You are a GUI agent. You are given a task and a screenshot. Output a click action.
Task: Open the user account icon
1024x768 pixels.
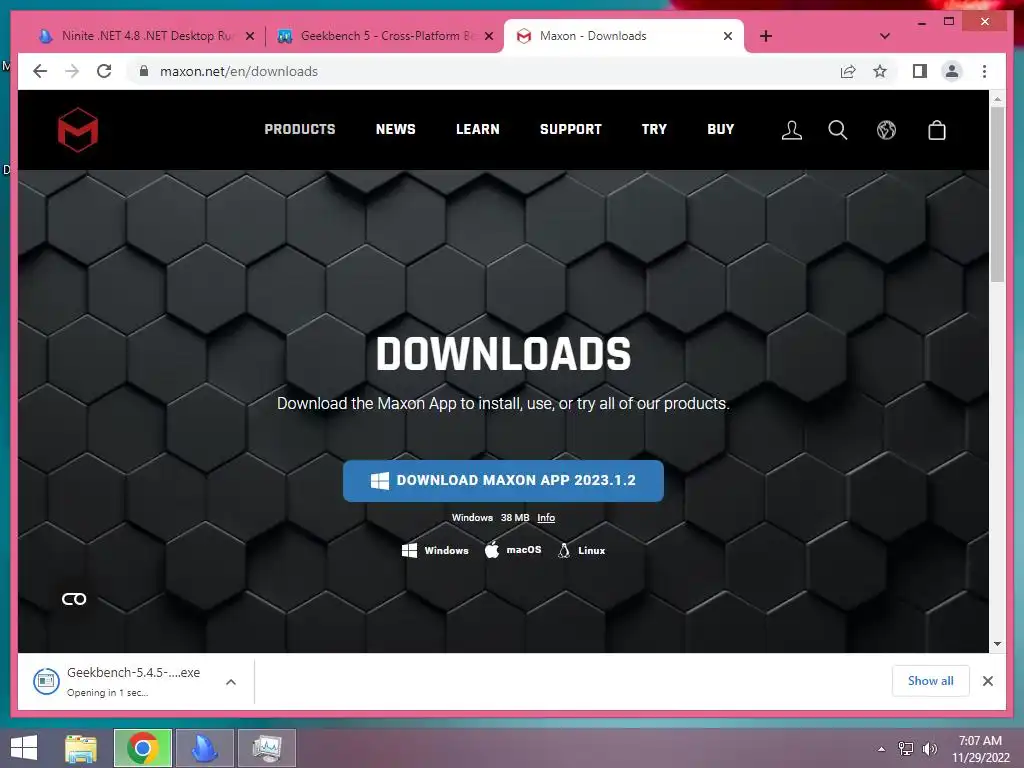tap(792, 130)
